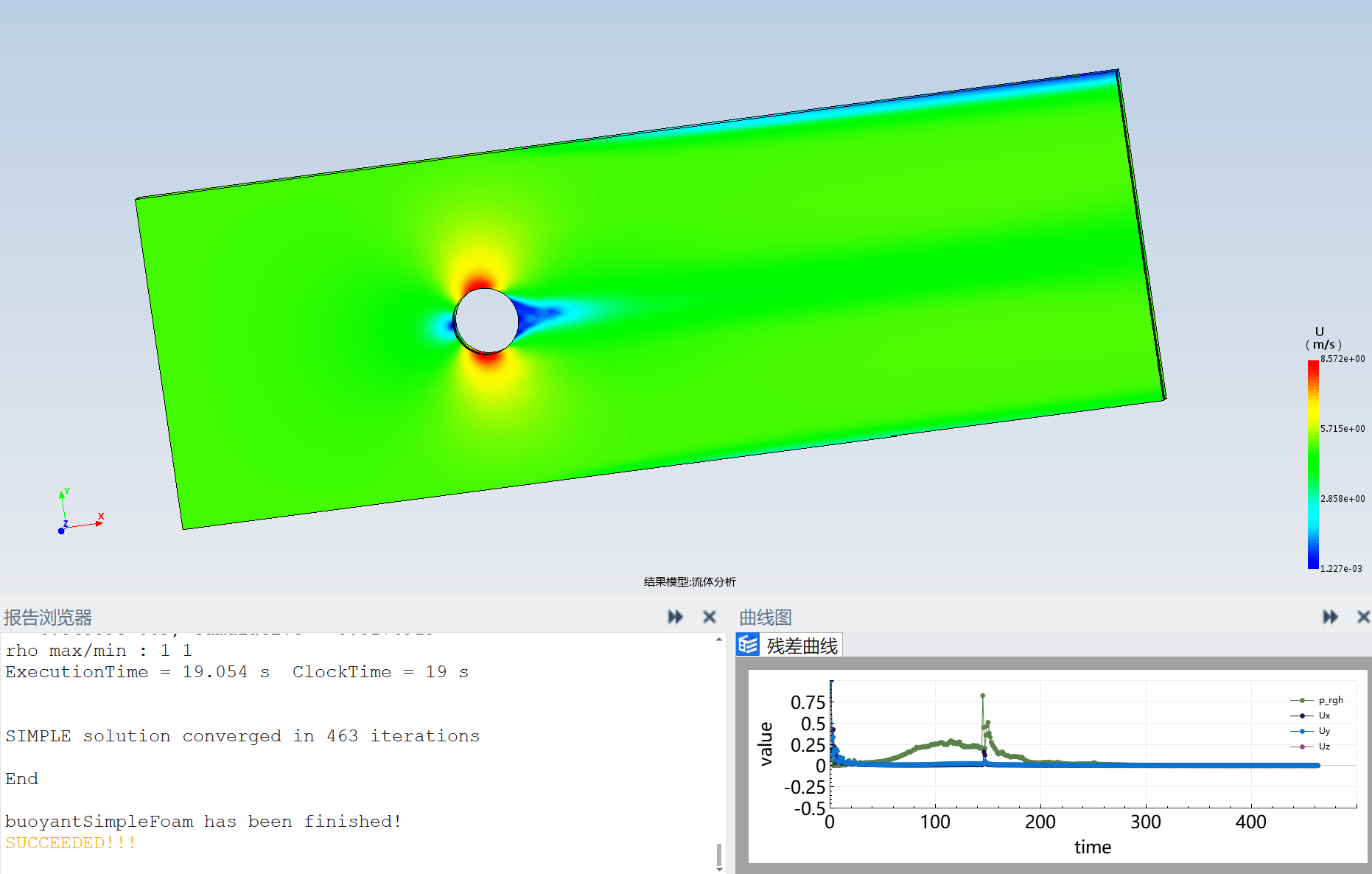This screenshot has height=874, width=1372.
Task: Click the 结果模型:流体分析 label
Action: click(x=690, y=581)
